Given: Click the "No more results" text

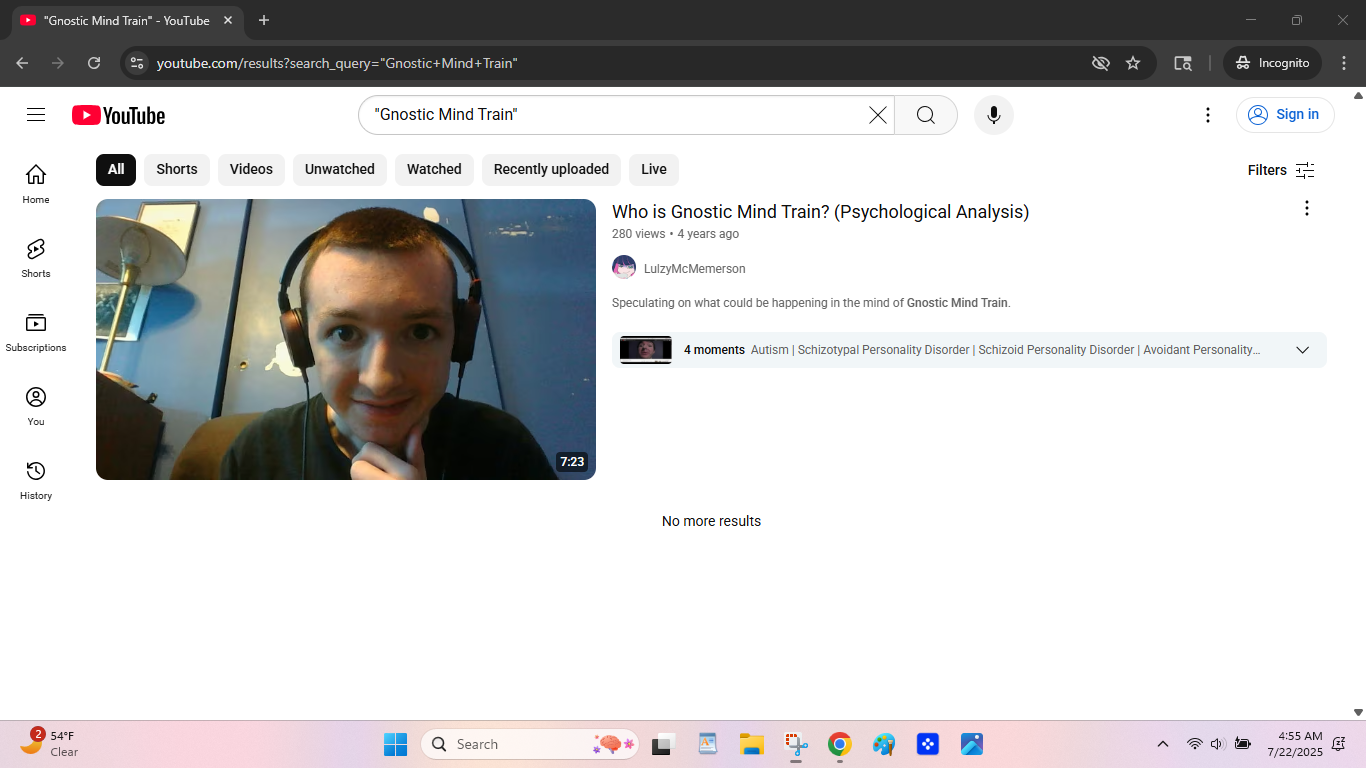Looking at the screenshot, I should pyautogui.click(x=711, y=521).
